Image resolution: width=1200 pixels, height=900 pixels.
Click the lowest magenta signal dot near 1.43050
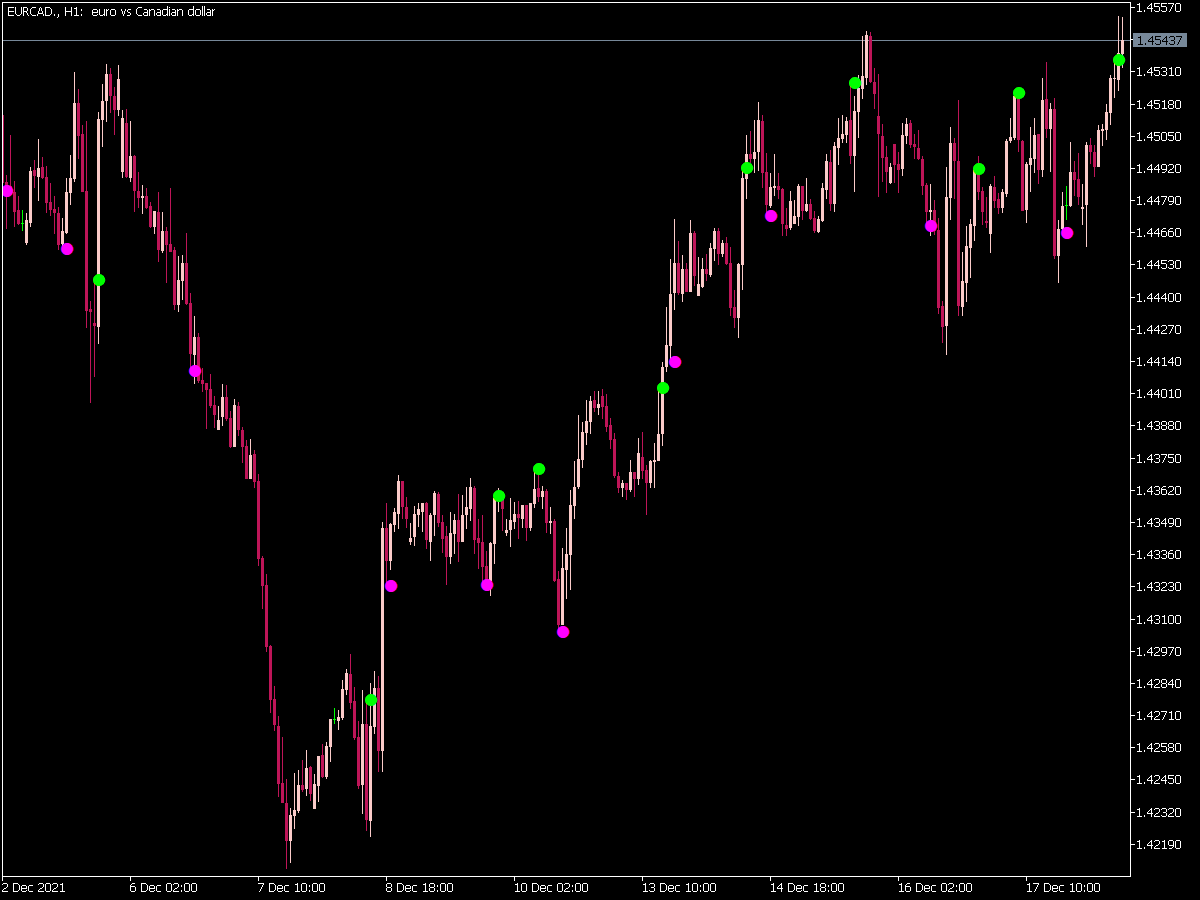563,632
